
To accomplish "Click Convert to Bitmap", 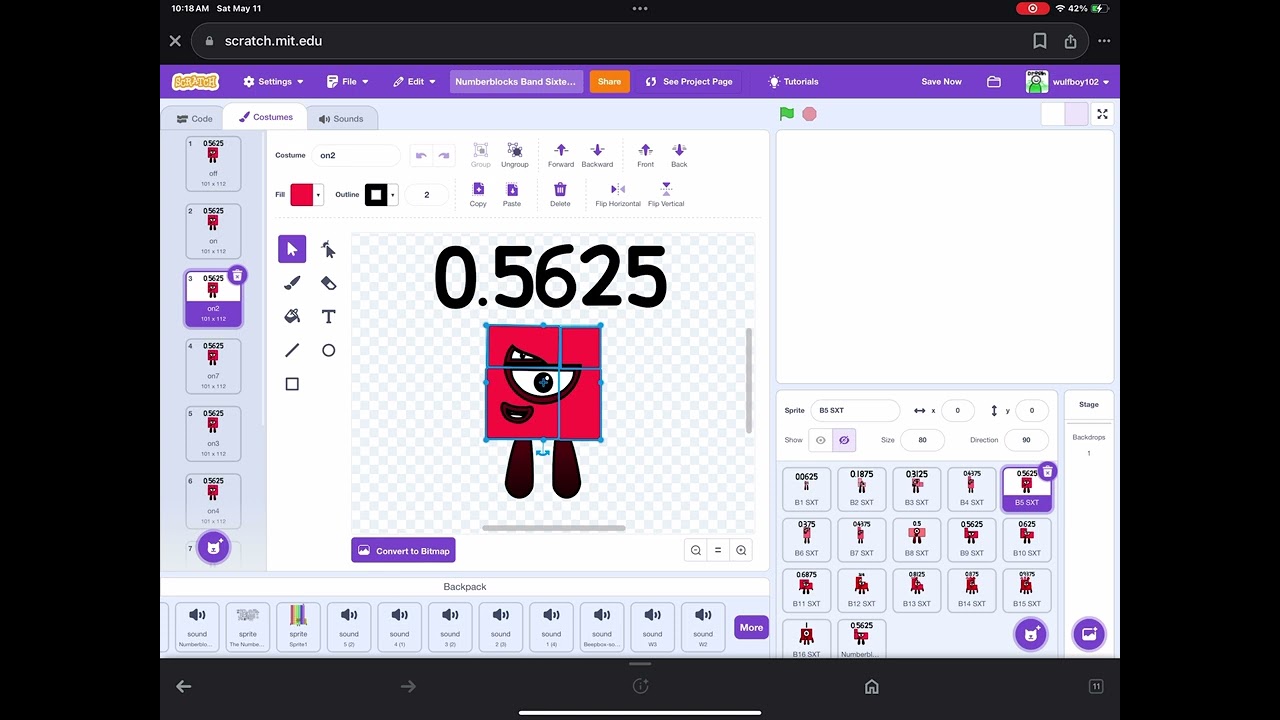I will 403,551.
